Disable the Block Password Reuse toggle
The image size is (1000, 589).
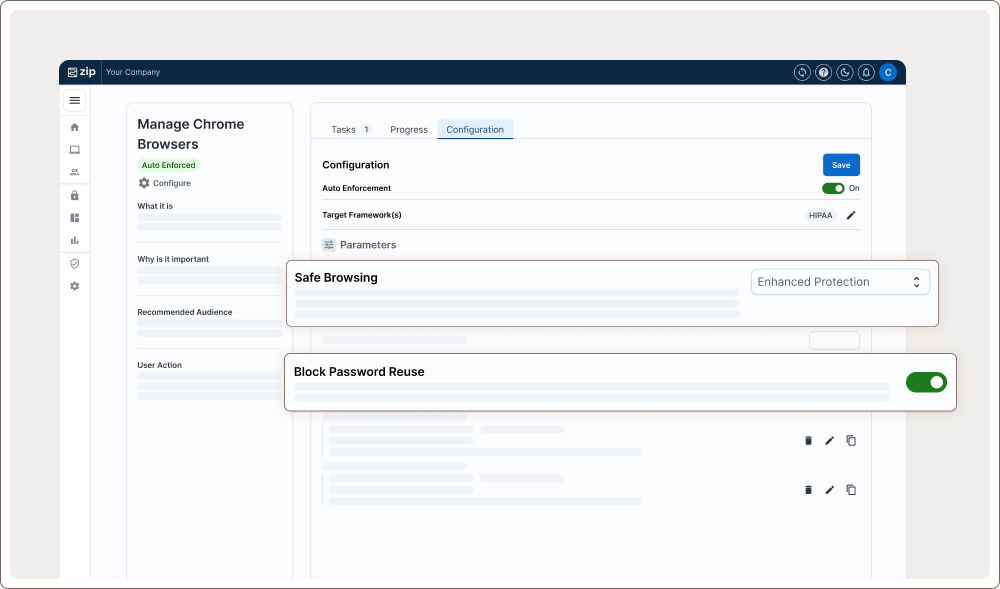926,382
